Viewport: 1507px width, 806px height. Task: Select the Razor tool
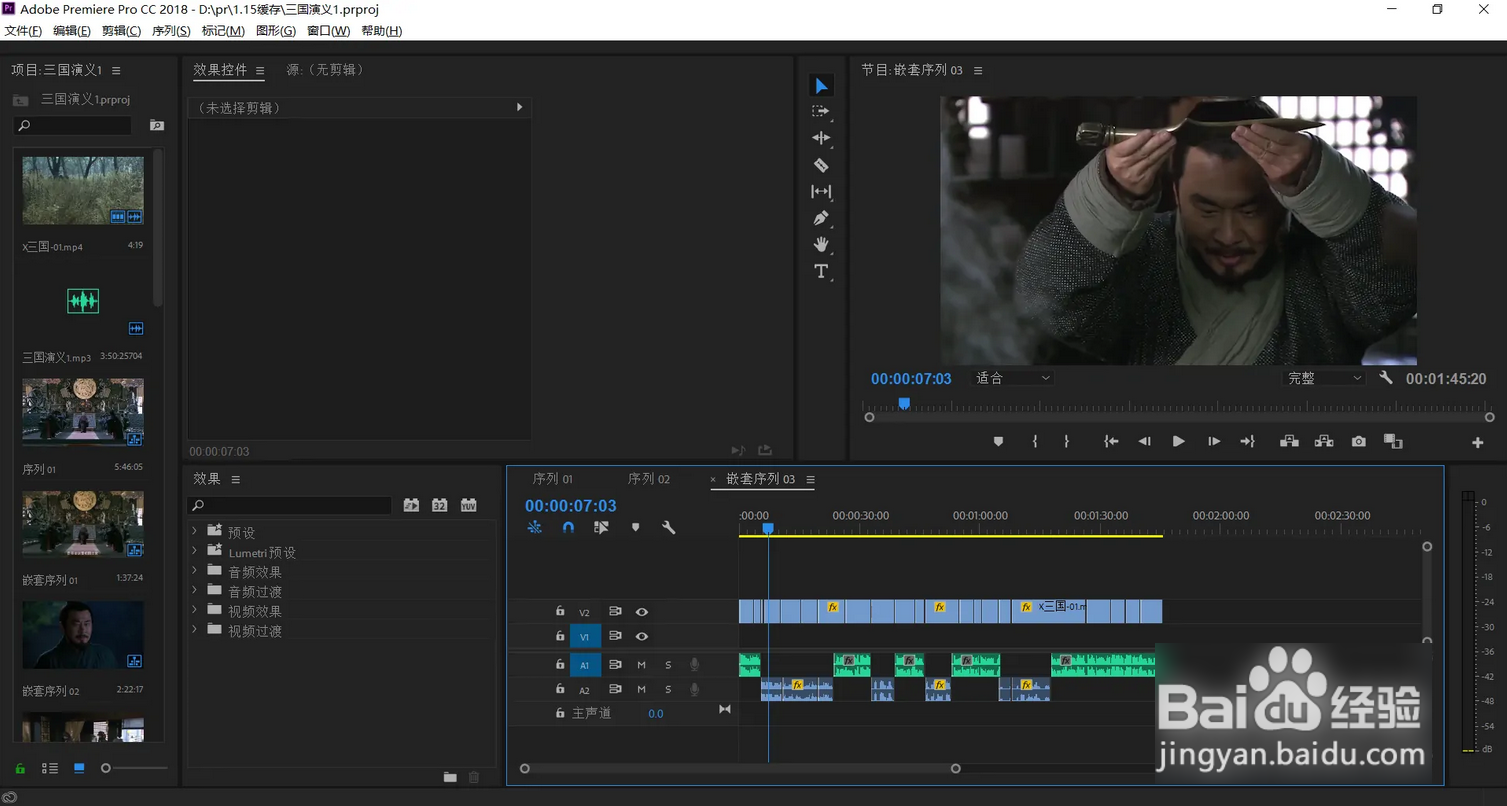pyautogui.click(x=821, y=165)
